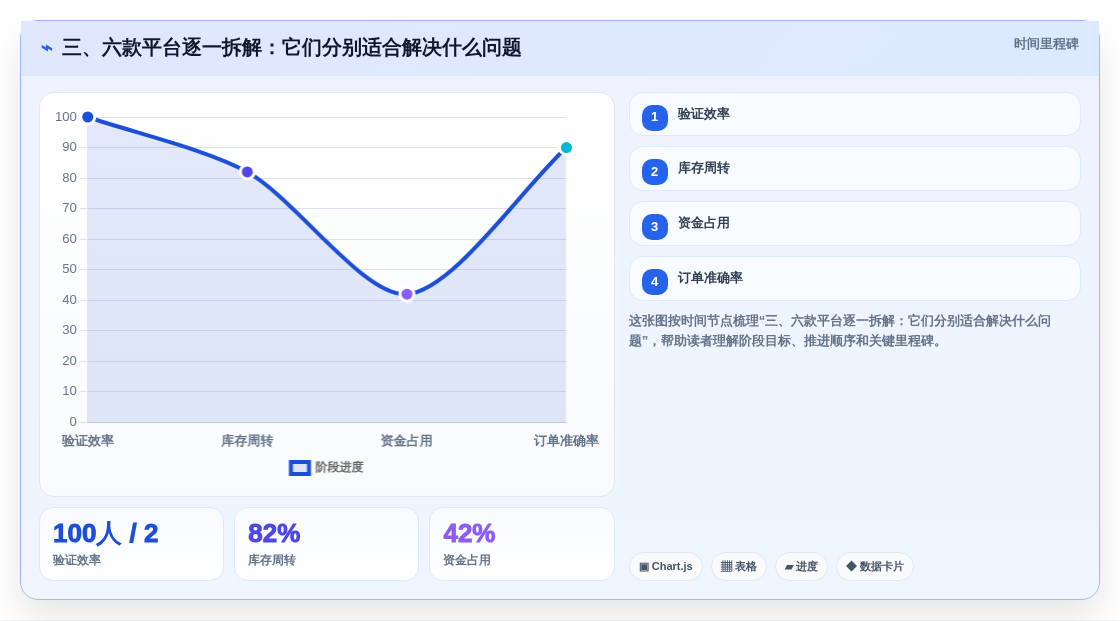
Task: Click the 42% 资金占用 stat card
Action: [522, 544]
